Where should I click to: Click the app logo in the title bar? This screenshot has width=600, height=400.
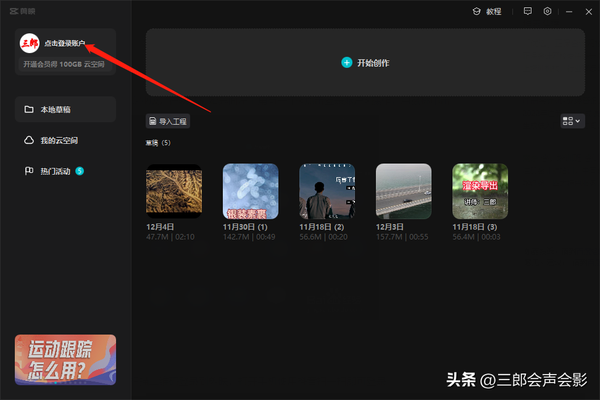(x=22, y=11)
